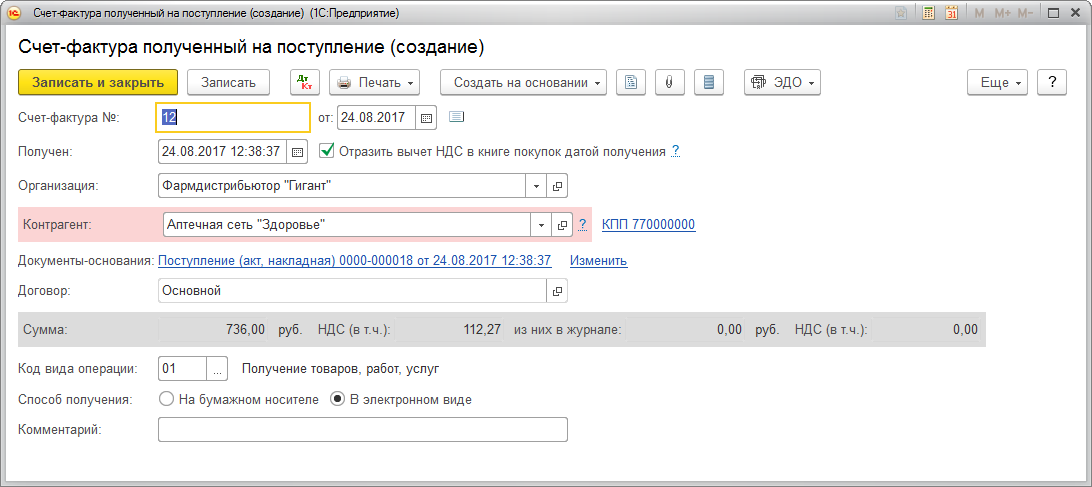
Task: Click the Получен datetime field
Action: click(x=223, y=151)
